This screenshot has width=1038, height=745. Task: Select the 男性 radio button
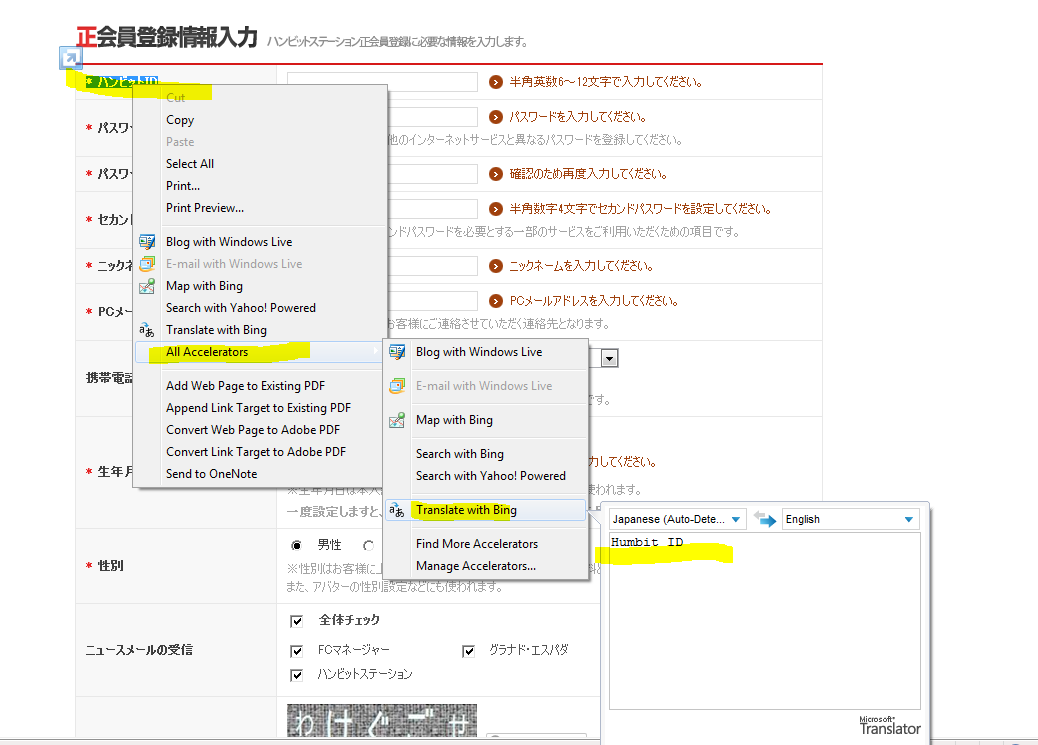(x=297, y=546)
